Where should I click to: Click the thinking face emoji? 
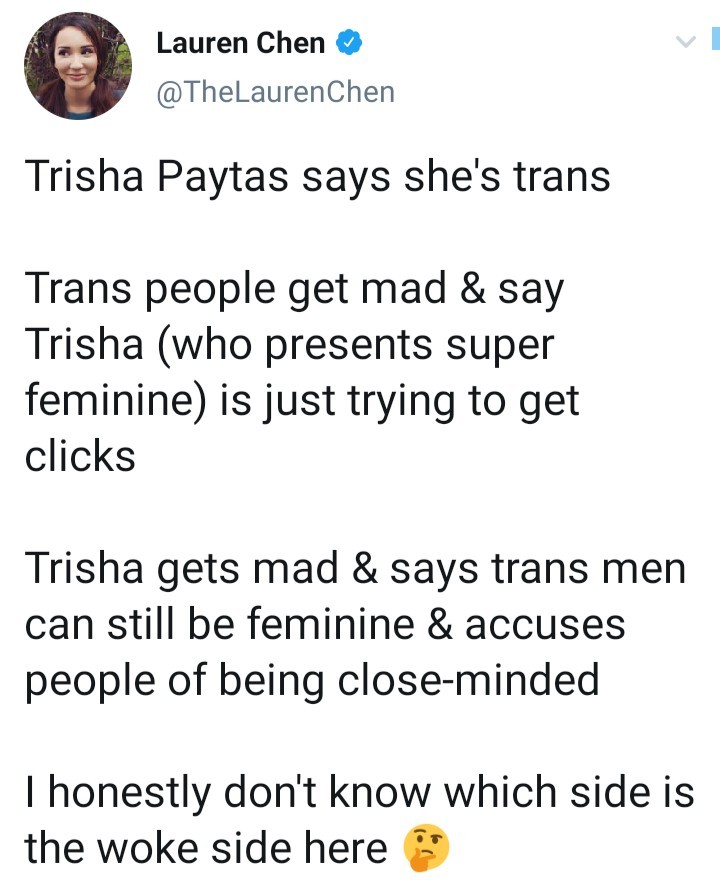point(426,848)
